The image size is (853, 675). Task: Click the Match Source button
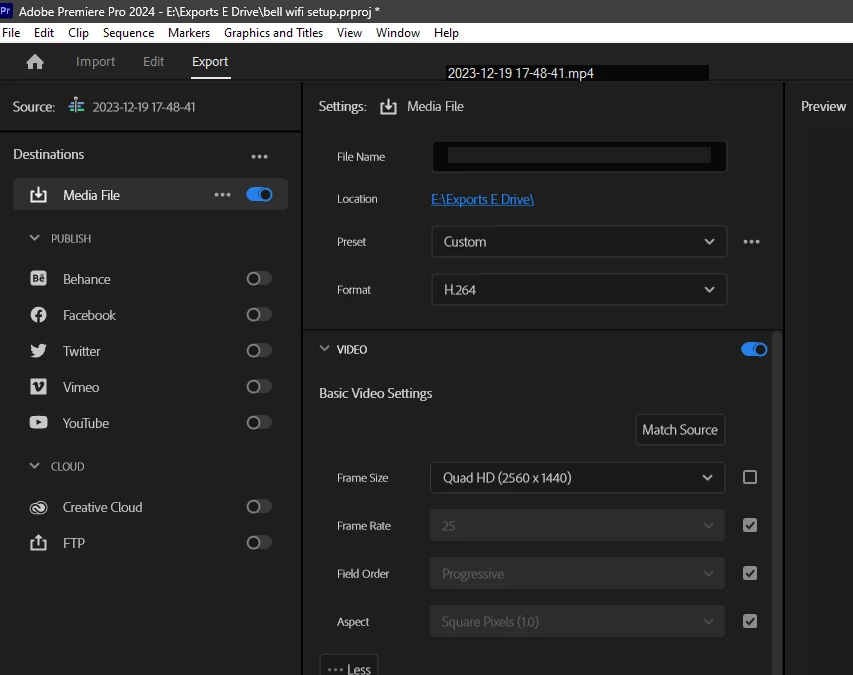click(x=680, y=430)
